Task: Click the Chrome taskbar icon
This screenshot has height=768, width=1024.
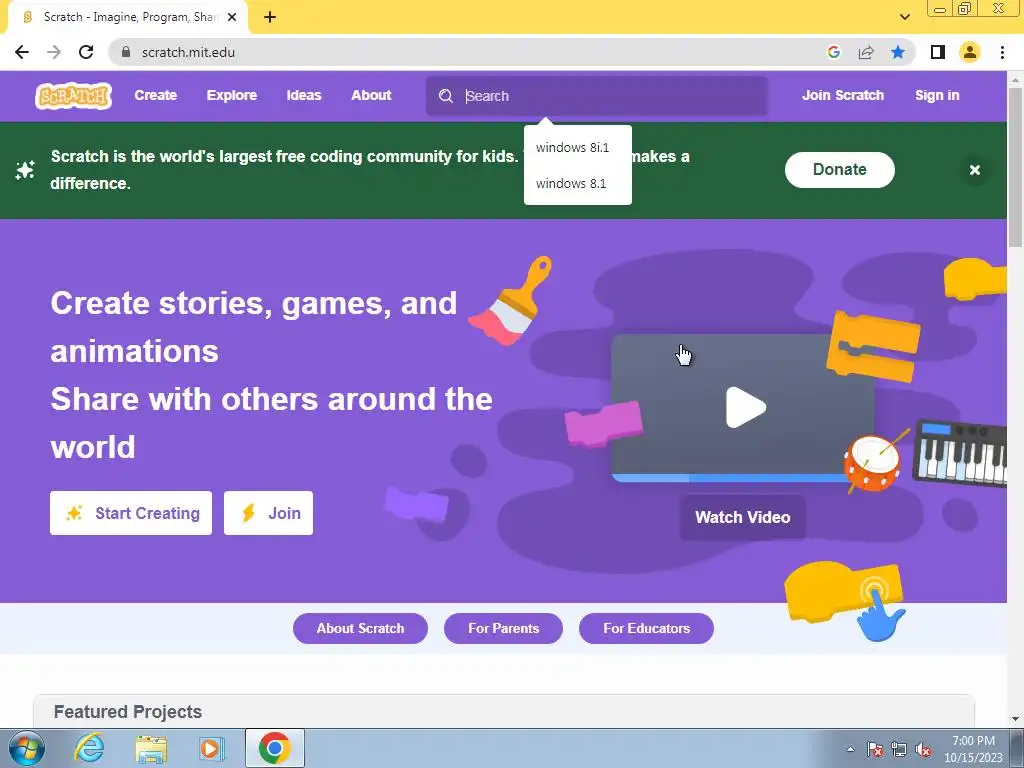Action: point(275,748)
